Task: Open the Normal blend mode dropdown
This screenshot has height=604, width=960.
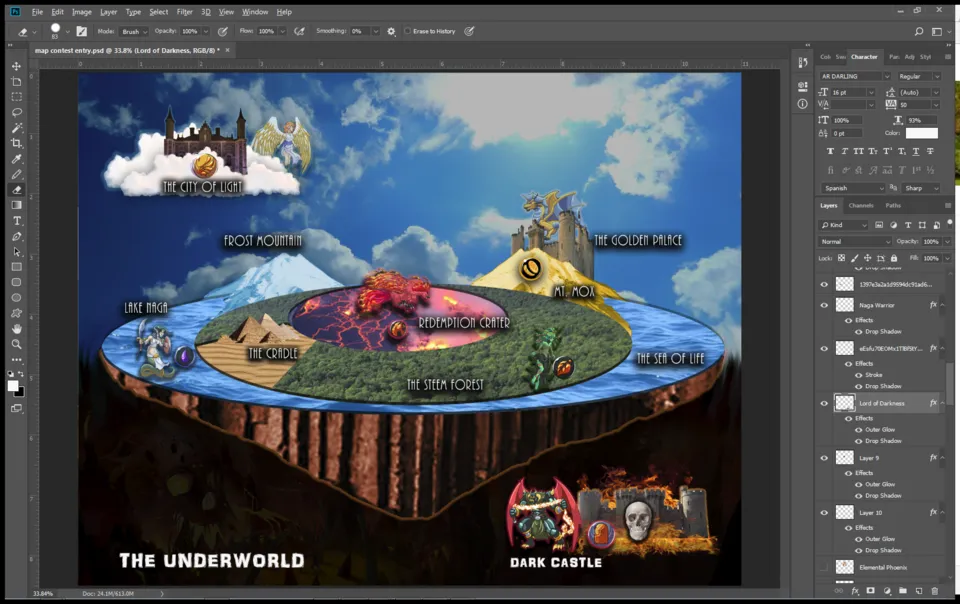Action: click(855, 242)
